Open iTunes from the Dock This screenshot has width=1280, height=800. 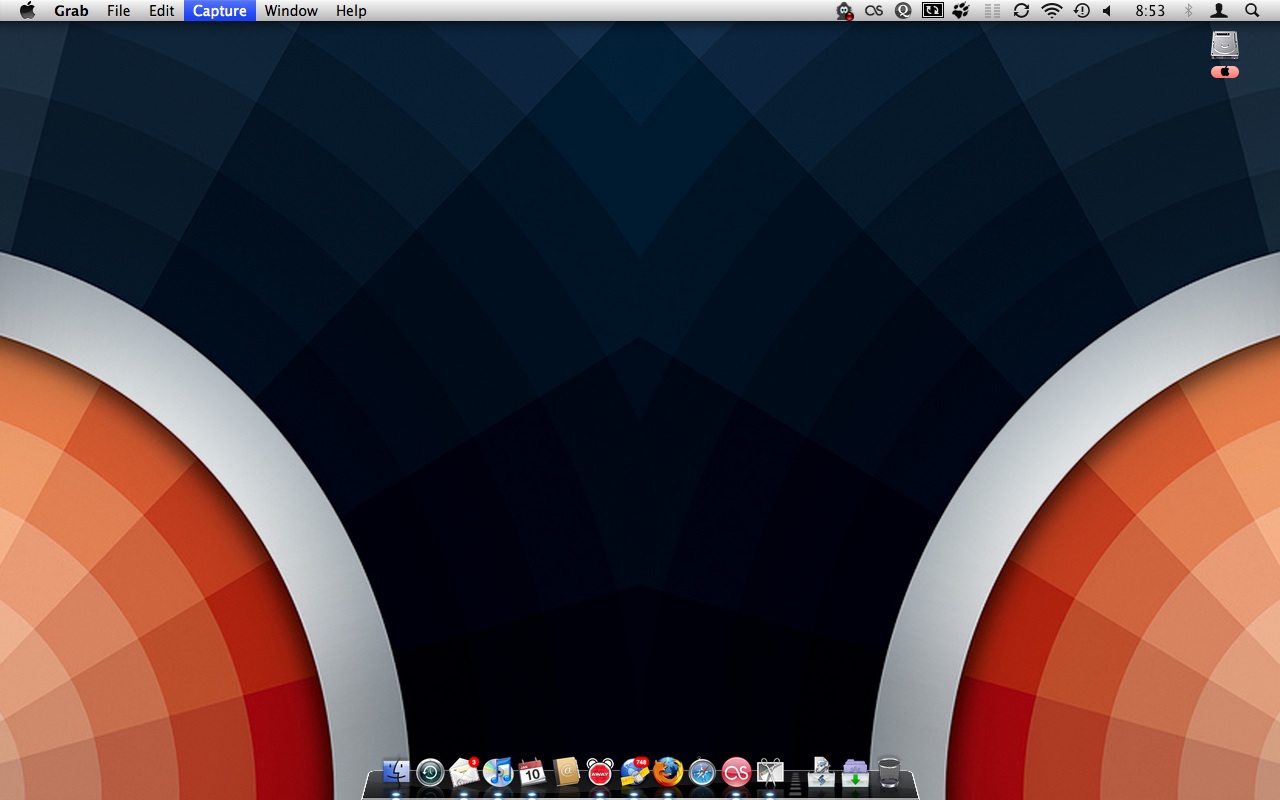(498, 771)
